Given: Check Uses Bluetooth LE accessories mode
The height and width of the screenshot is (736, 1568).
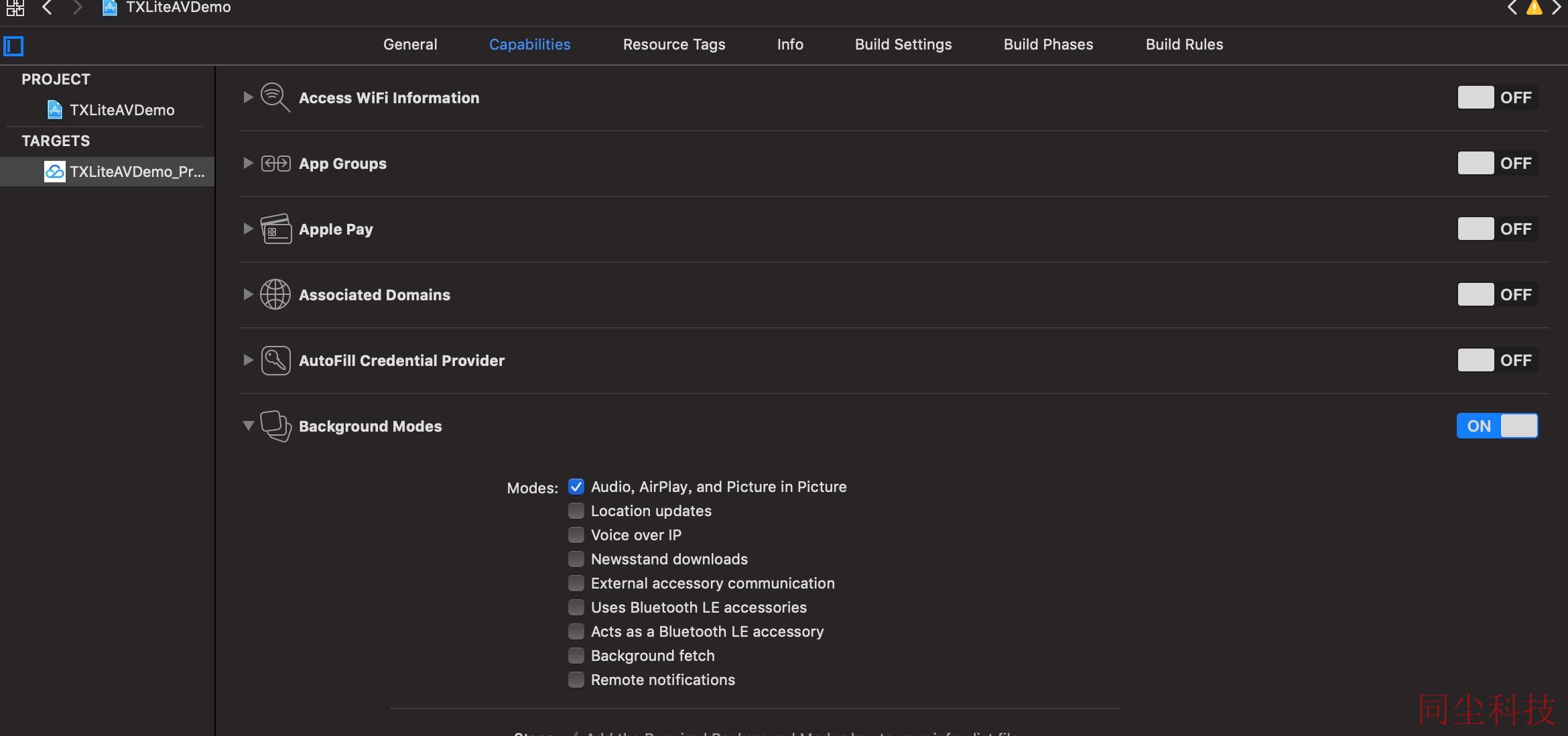Looking at the screenshot, I should pos(576,607).
